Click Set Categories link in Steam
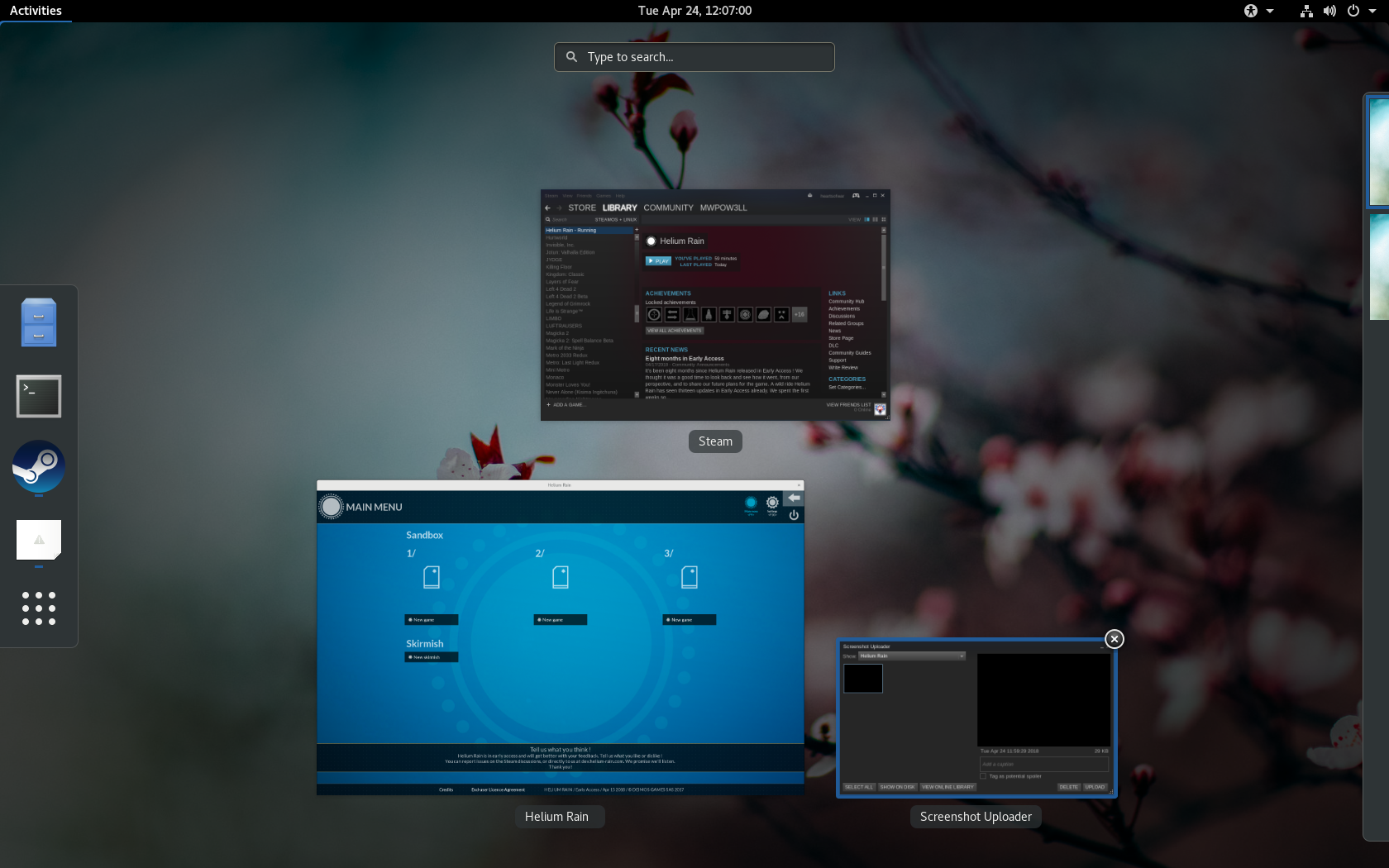This screenshot has width=1389, height=868. tap(847, 387)
